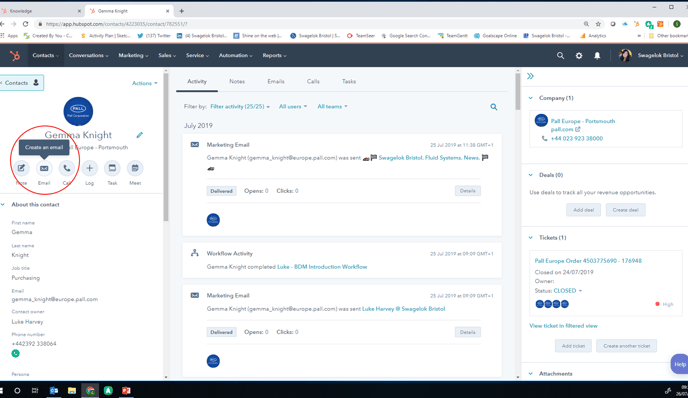The image size is (688, 398).
Task: Open the All users filter dropdown
Action: pos(293,107)
